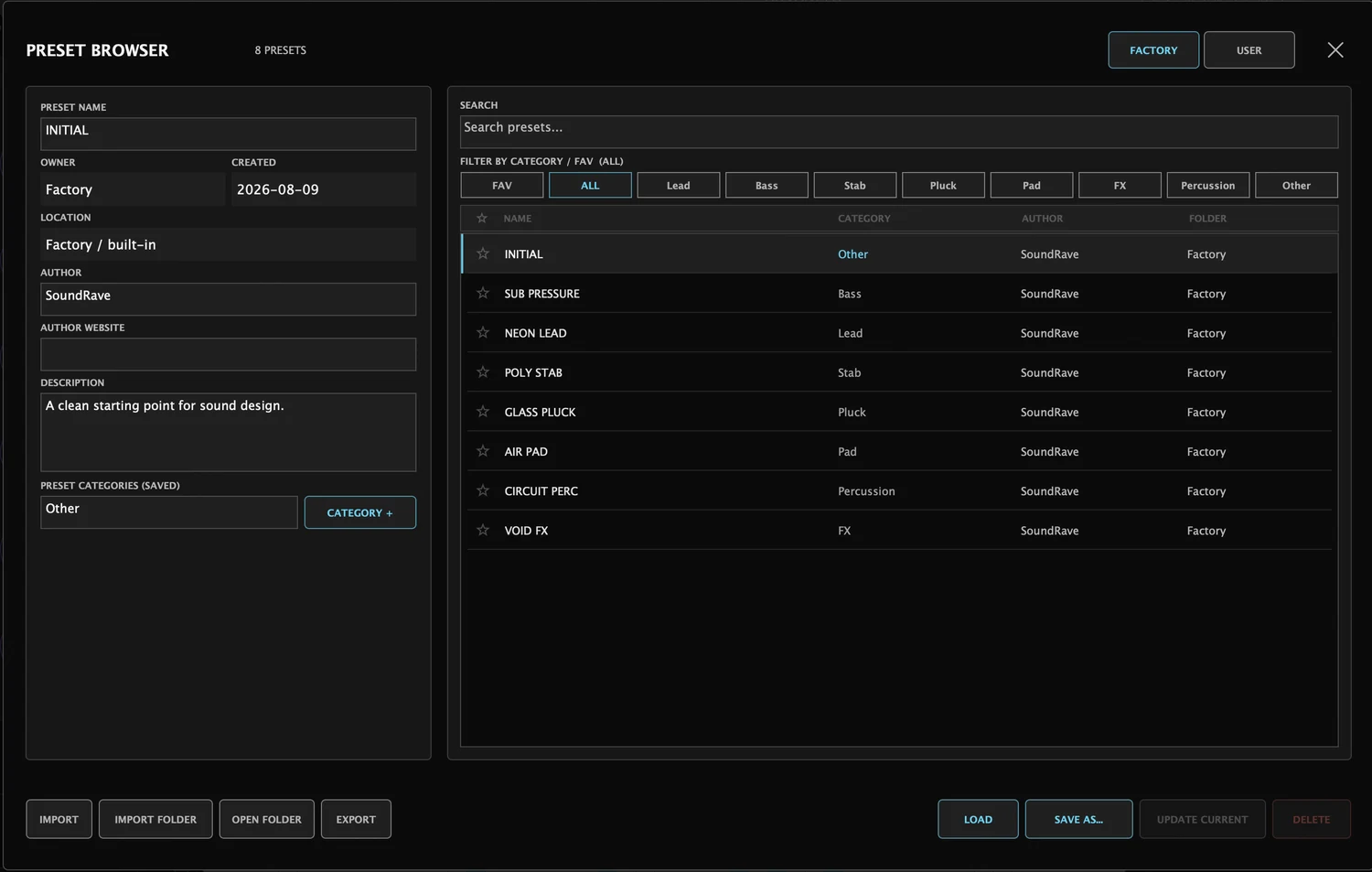Filter presets by Stab category
This screenshot has height=872, width=1372.
(x=855, y=185)
